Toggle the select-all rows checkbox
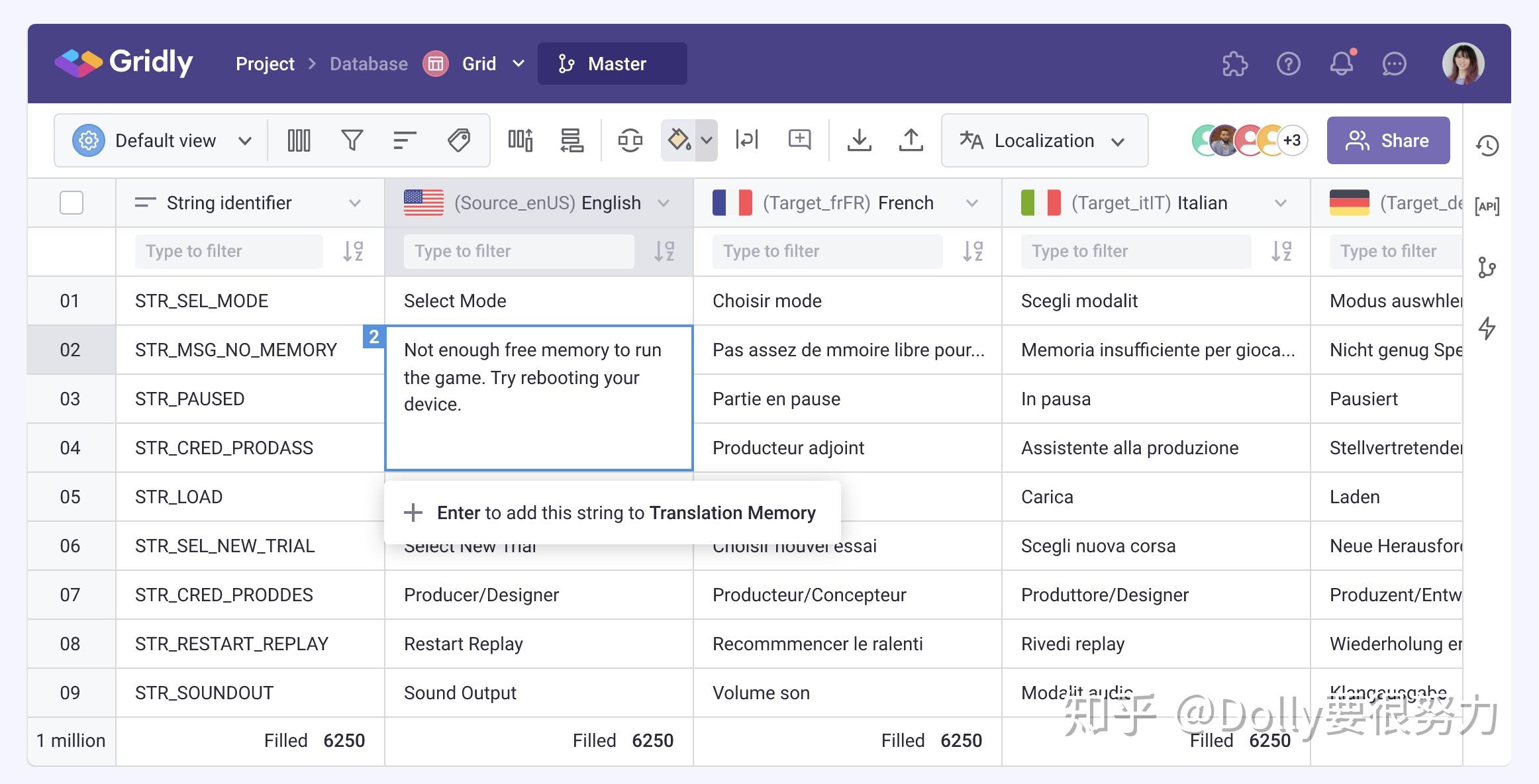The width and height of the screenshot is (1539, 784). pyautogui.click(x=72, y=203)
